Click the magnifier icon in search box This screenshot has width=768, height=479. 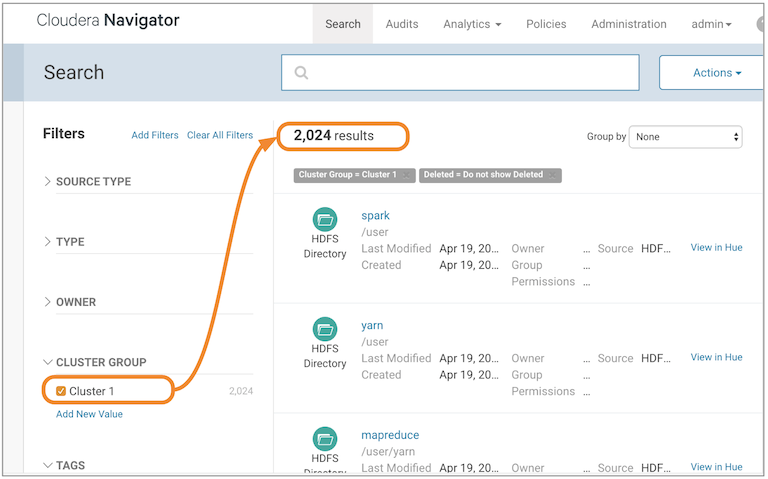pyautogui.click(x=301, y=73)
